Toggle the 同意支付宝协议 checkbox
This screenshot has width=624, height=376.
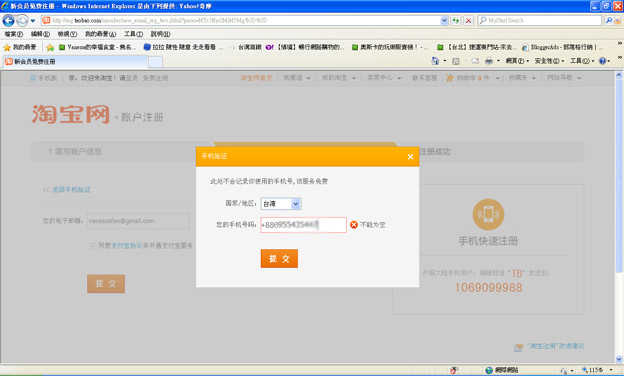click(93, 246)
